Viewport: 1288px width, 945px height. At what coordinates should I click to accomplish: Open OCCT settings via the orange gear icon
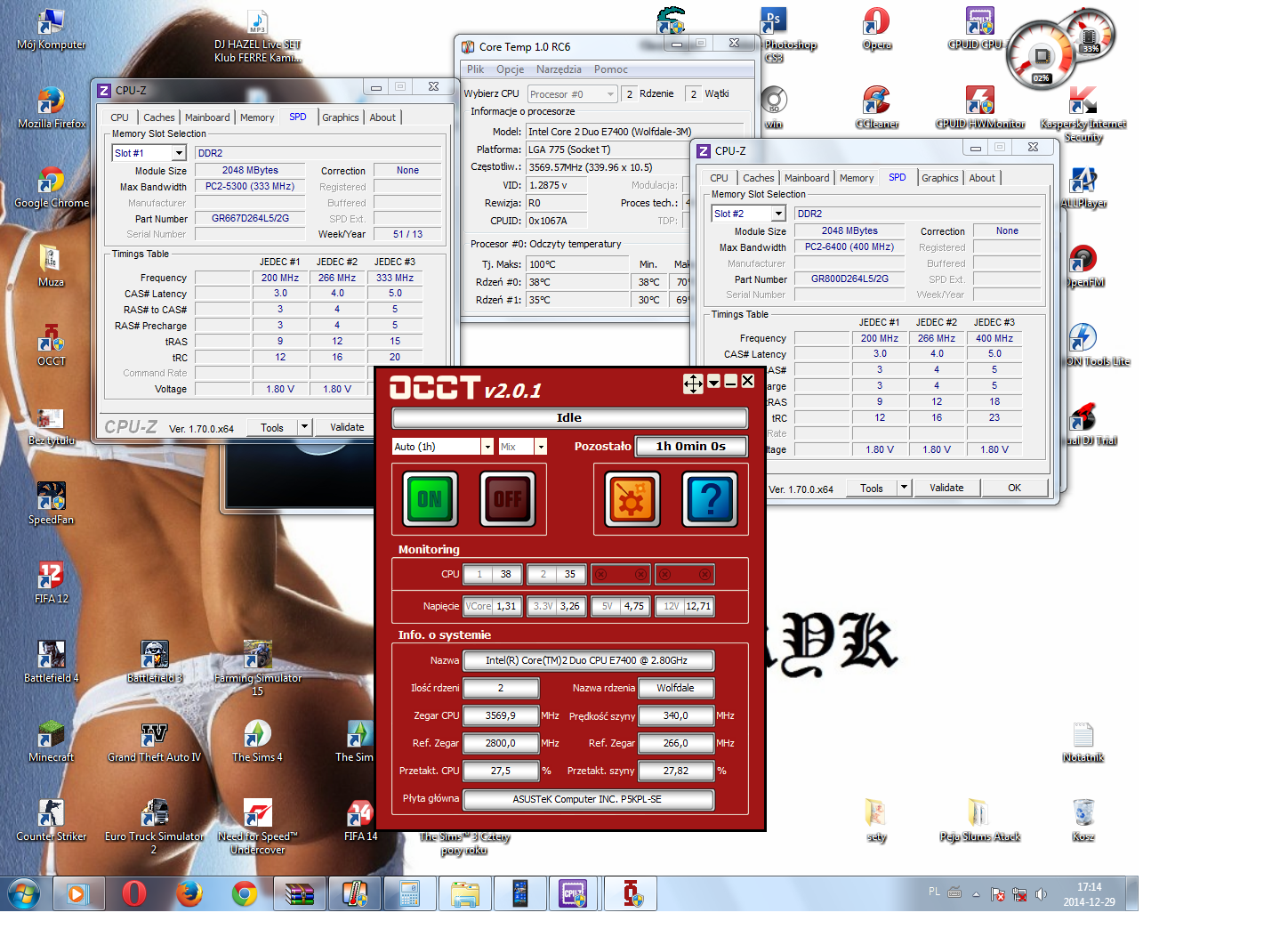[632, 498]
